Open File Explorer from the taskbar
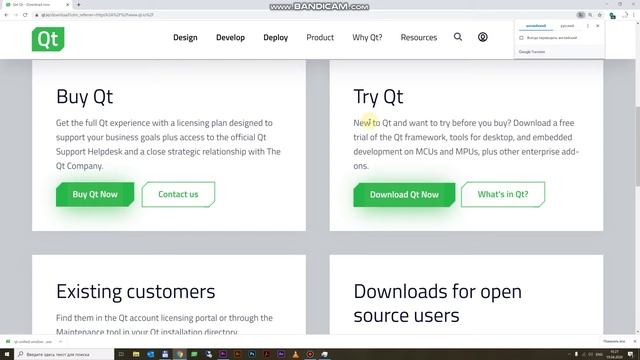 click(x=136, y=354)
